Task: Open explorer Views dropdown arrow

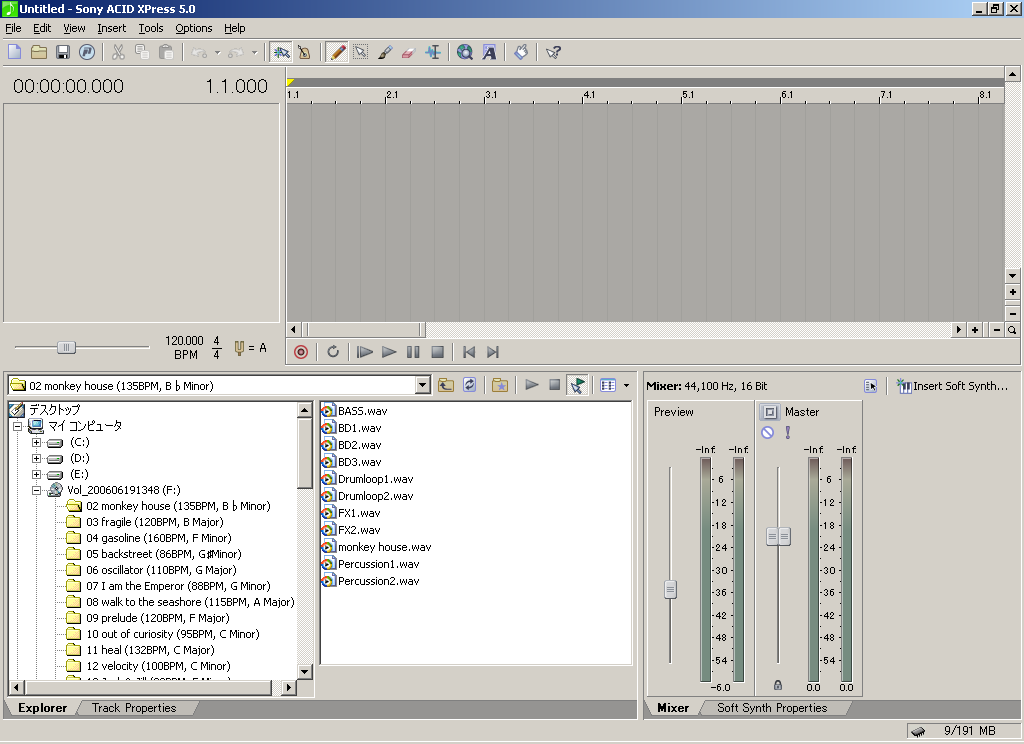Action: pos(626,385)
